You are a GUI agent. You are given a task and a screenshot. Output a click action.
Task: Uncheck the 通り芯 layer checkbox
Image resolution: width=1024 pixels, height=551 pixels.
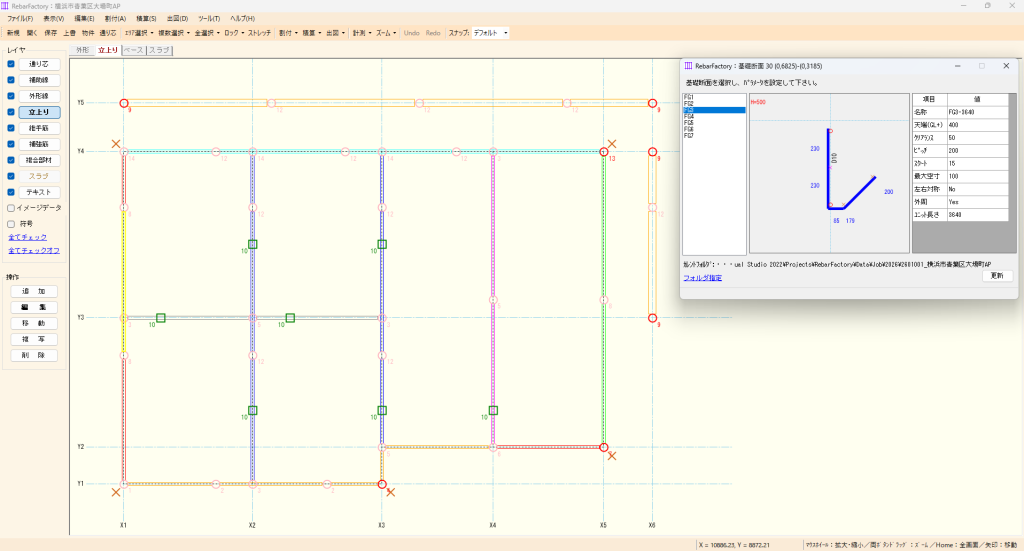(x=11, y=64)
